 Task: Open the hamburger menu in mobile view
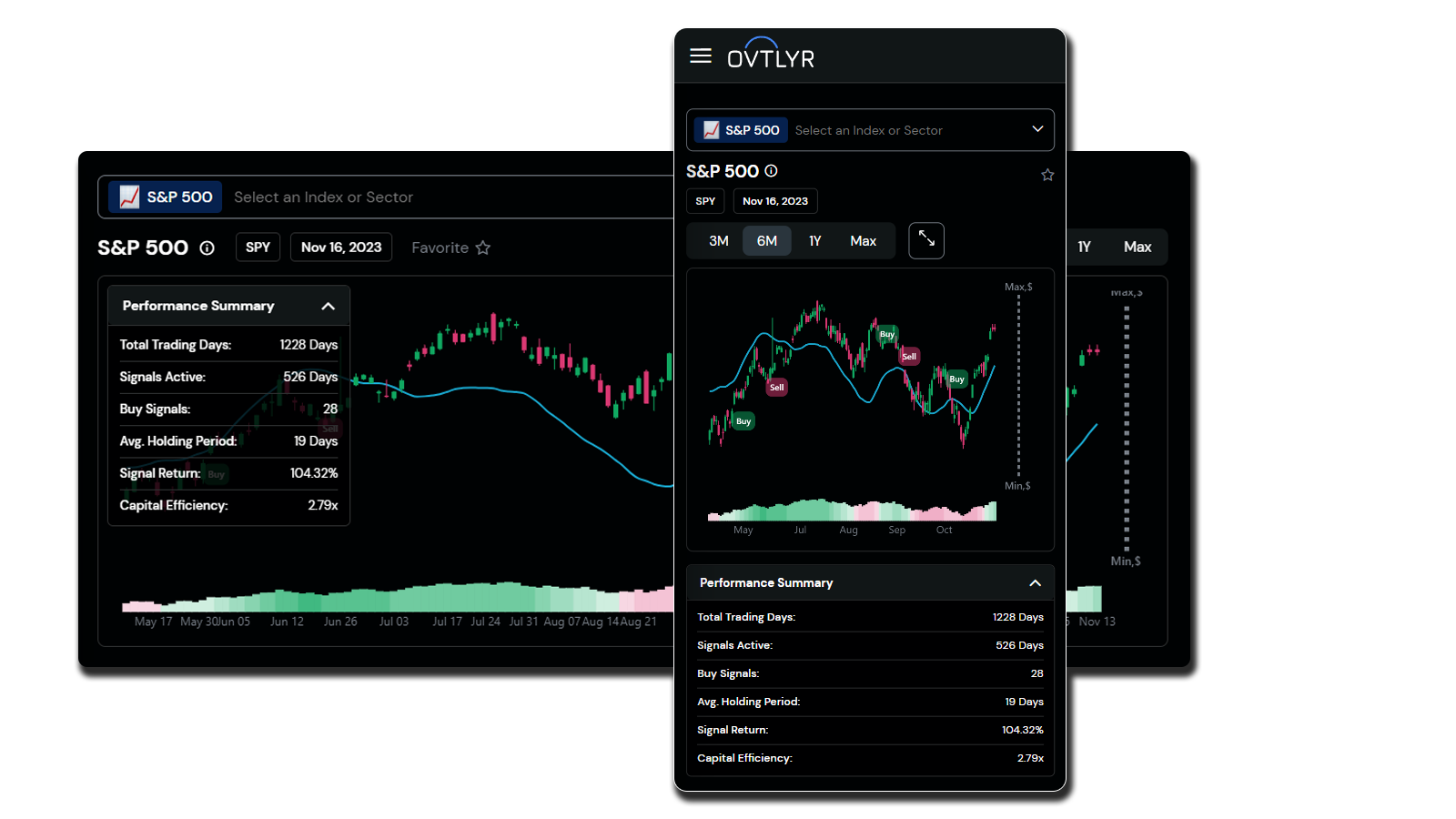point(700,56)
